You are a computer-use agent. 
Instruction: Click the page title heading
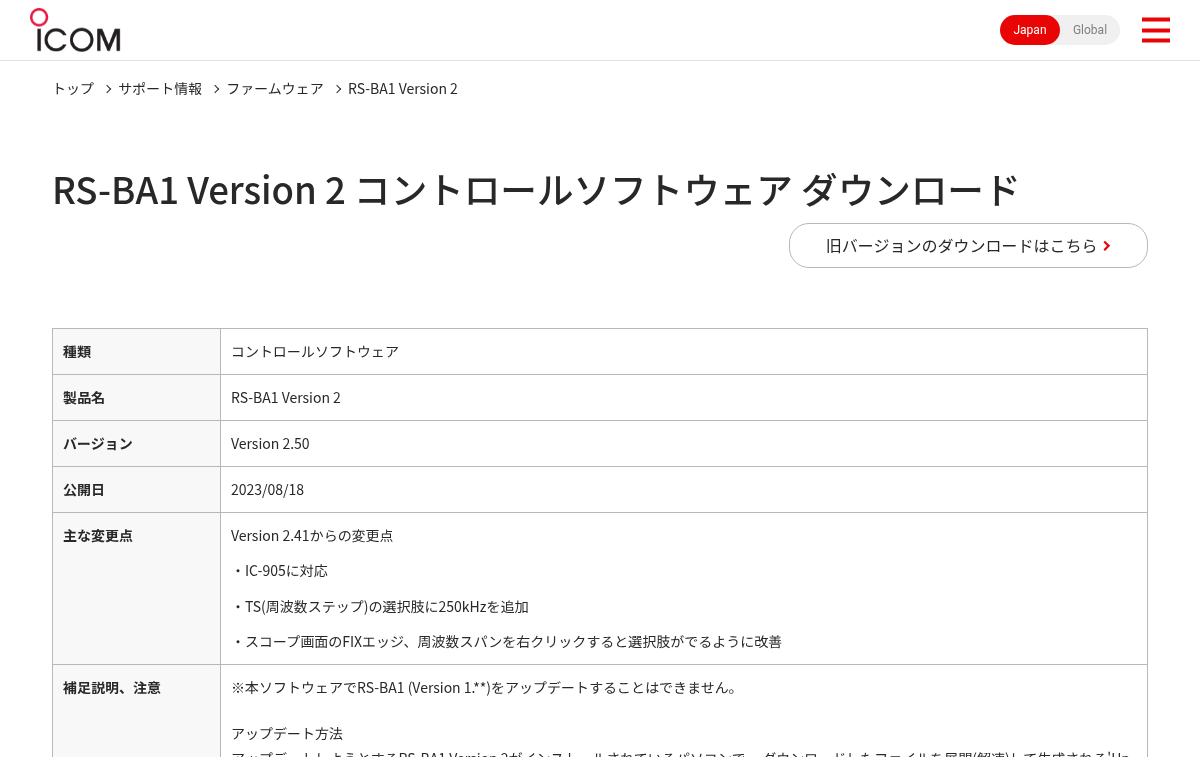tap(536, 190)
